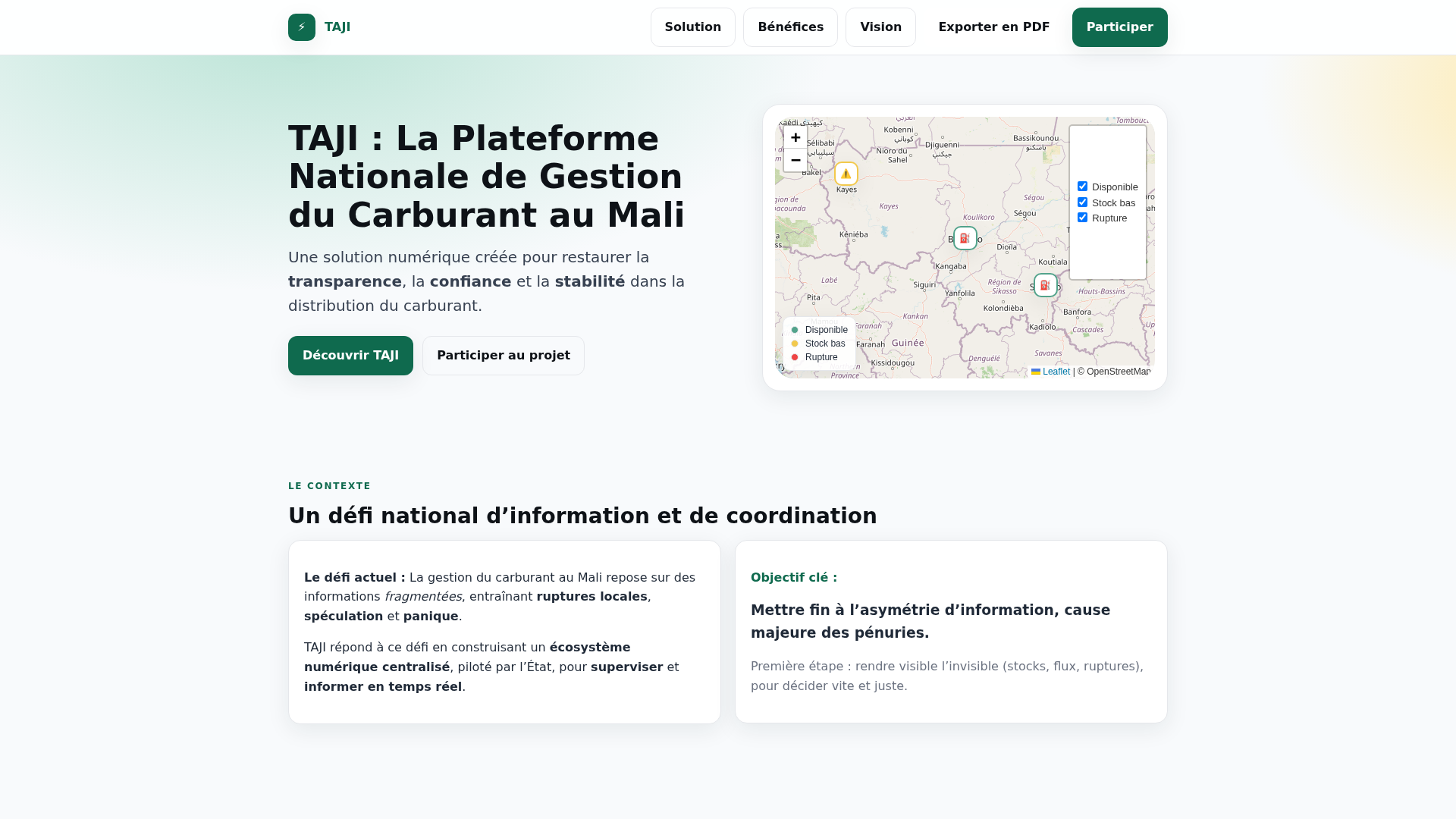Viewport: 1456px width, 819px height.
Task: Go to the Solution section
Action: [x=693, y=27]
